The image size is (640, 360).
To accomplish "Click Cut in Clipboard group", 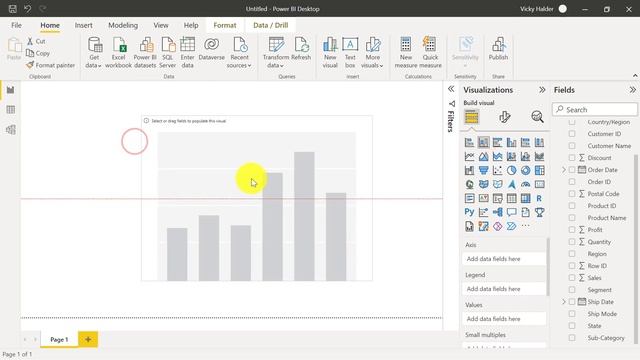I will pyautogui.click(x=36, y=41).
